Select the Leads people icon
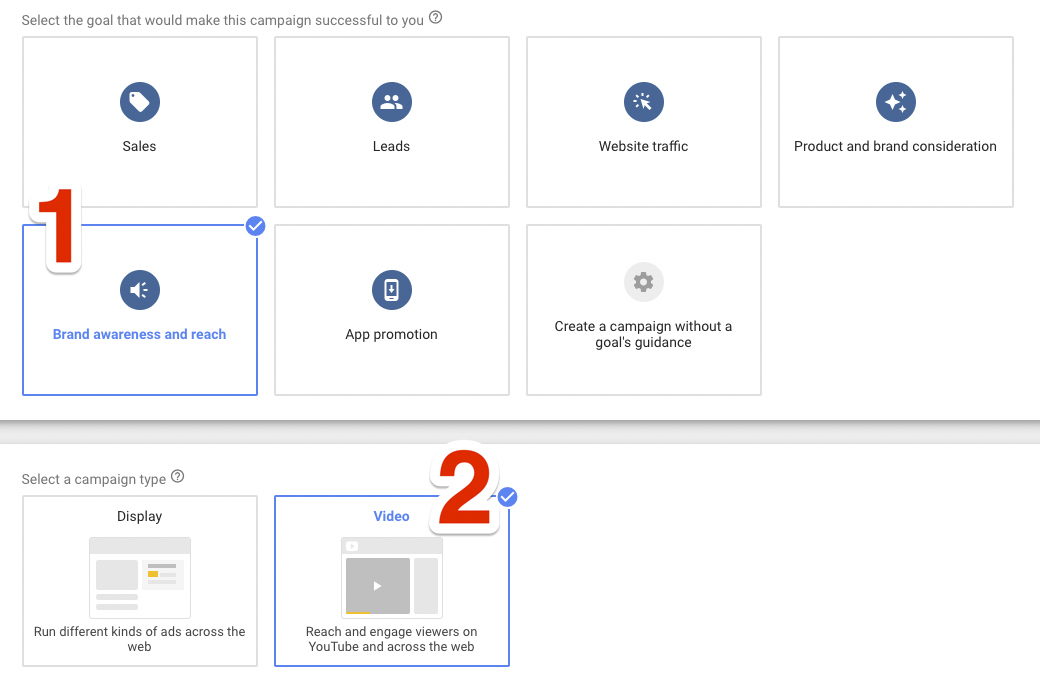1040x676 pixels. (x=392, y=101)
